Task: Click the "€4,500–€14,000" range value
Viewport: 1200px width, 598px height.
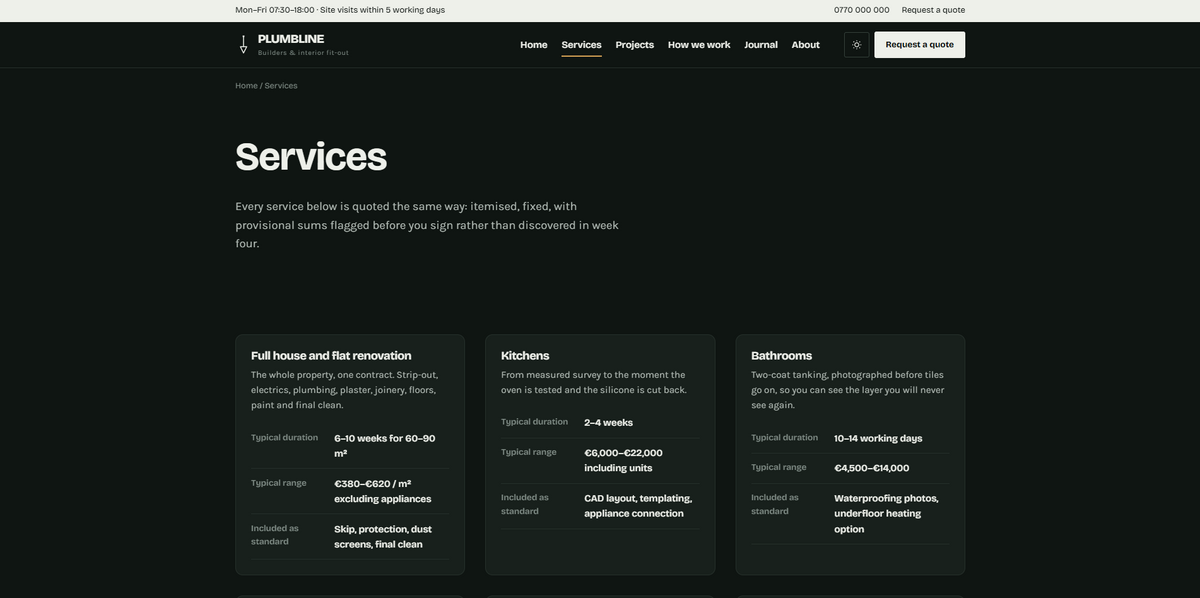Action: click(872, 468)
